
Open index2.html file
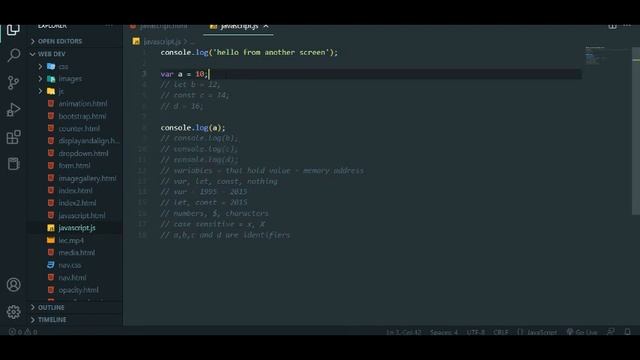pos(78,203)
